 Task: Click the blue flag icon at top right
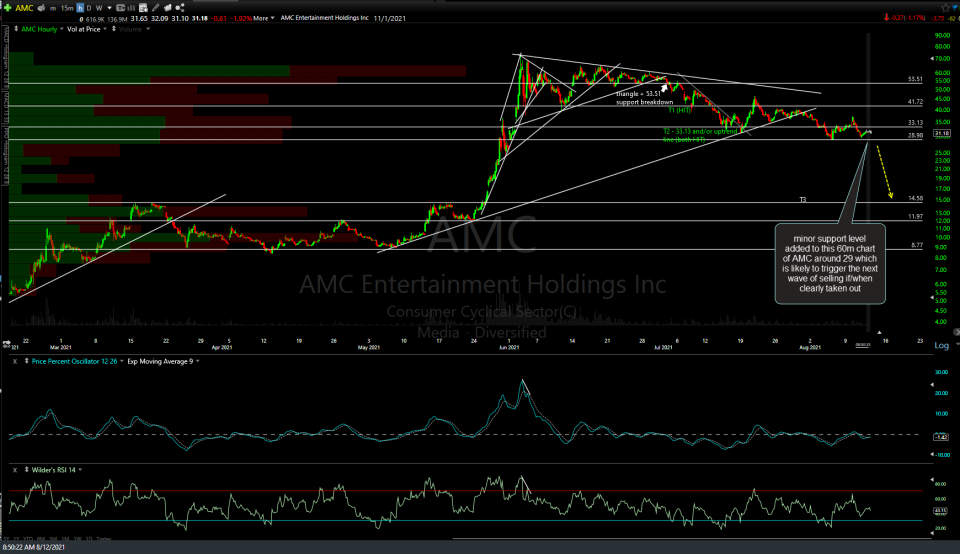click(x=954, y=7)
